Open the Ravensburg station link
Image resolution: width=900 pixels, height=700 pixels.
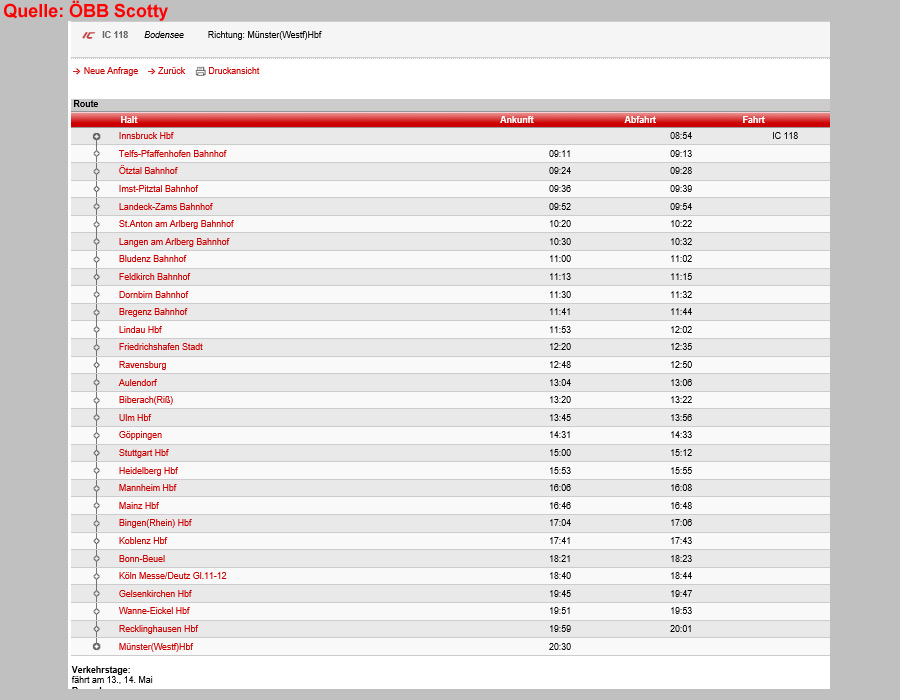(142, 365)
